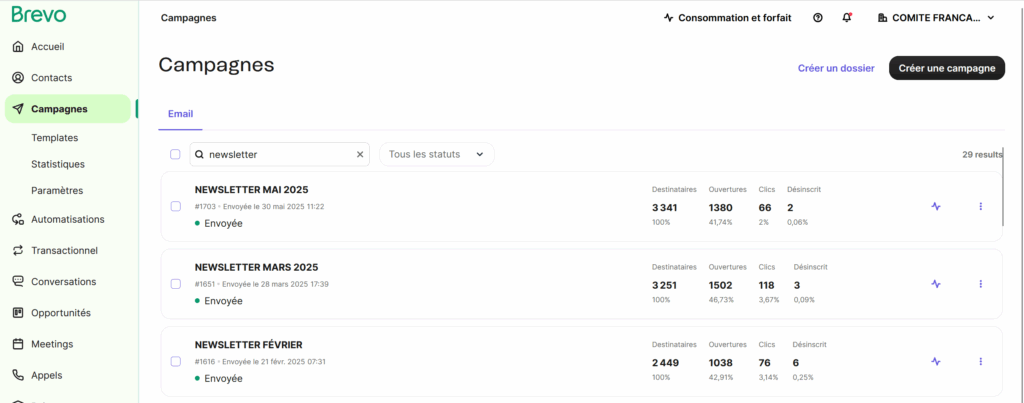Open Consommation et forfait
The image size is (1024, 403).
[x=728, y=18]
